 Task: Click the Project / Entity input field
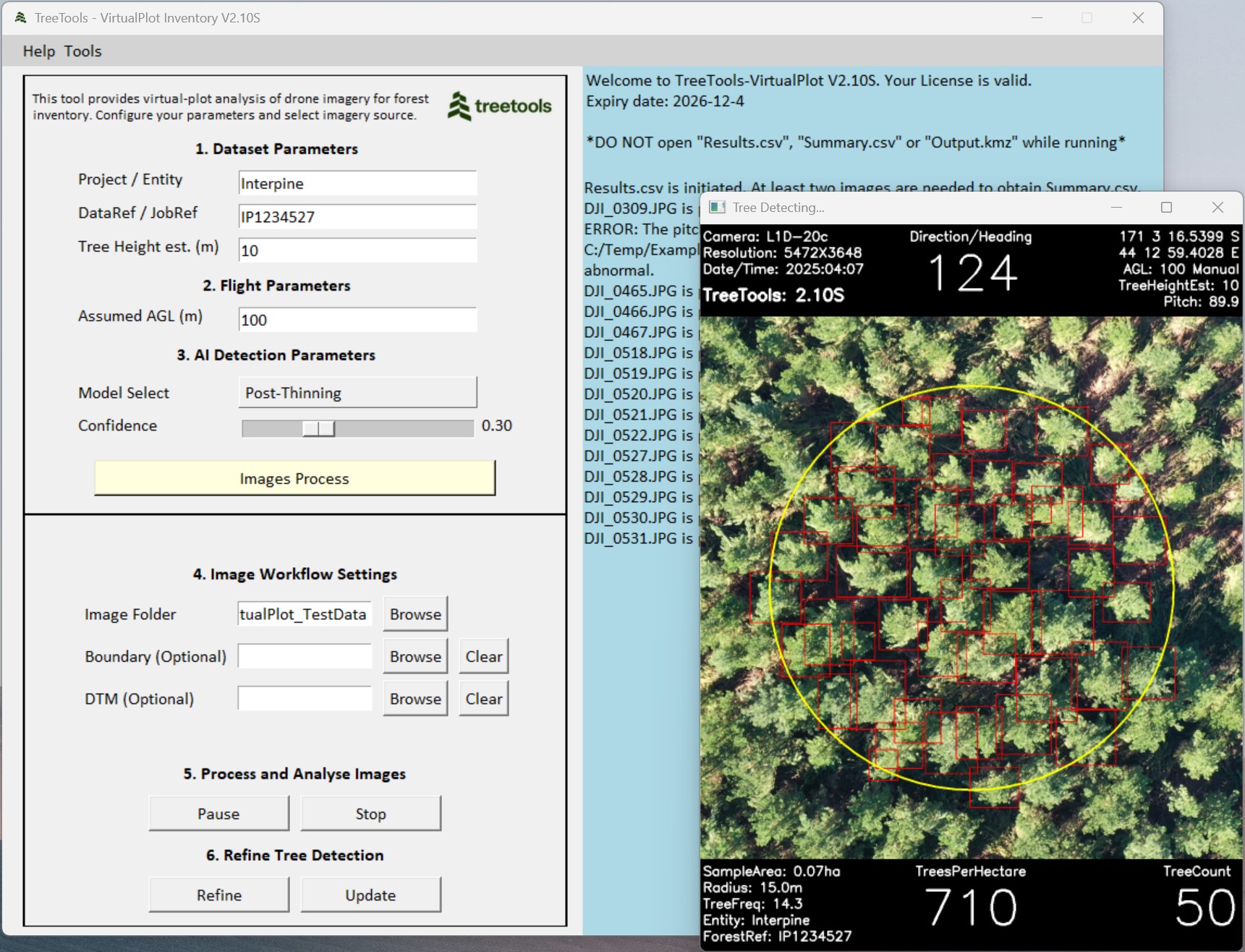(357, 184)
